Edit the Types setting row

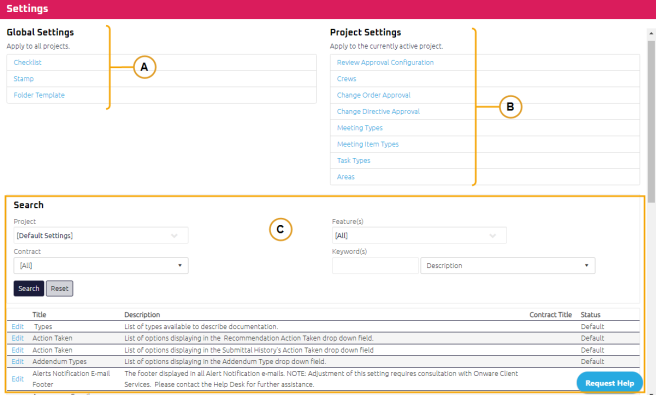pyautogui.click(x=18, y=326)
